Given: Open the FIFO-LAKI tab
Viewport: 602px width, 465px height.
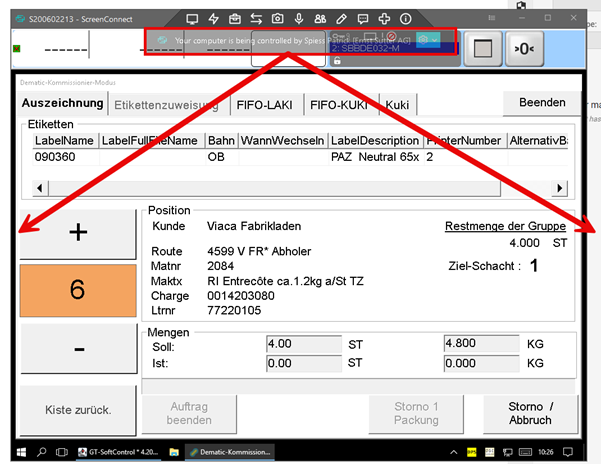Looking at the screenshot, I should 265,104.
